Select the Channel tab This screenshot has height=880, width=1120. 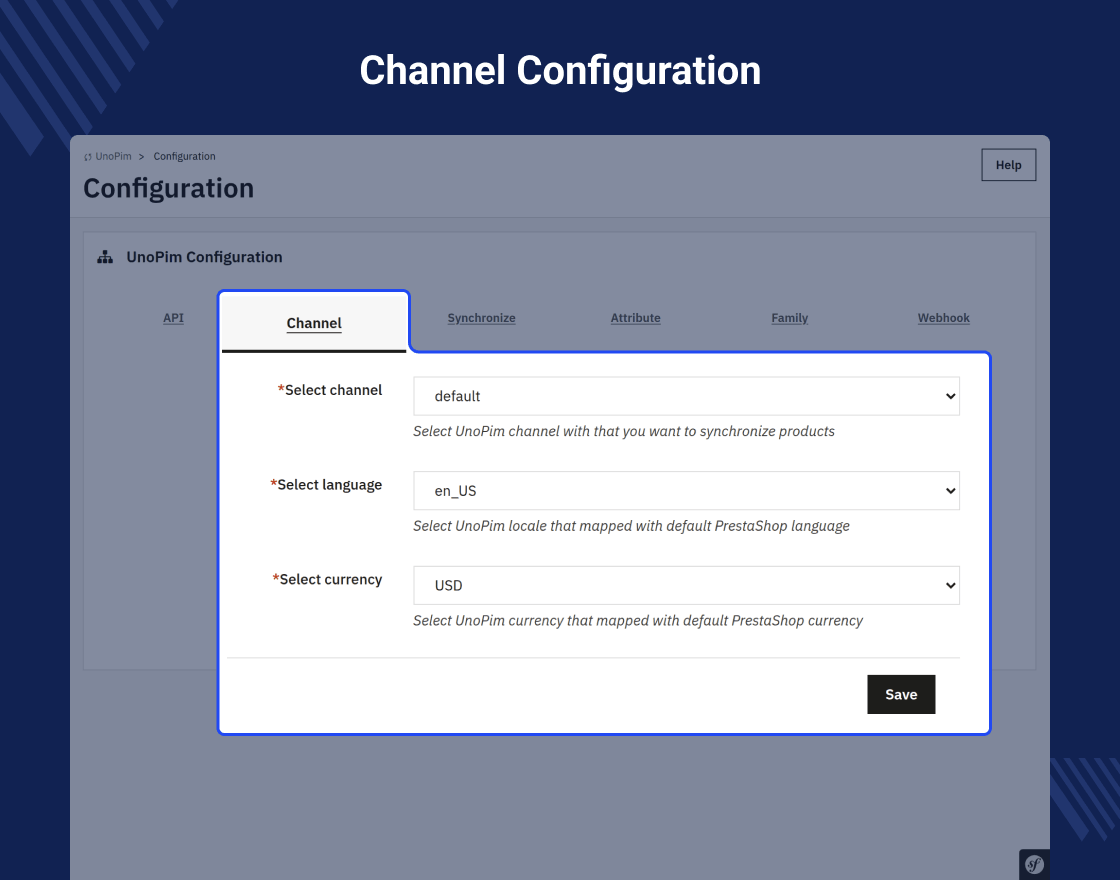[x=314, y=324]
